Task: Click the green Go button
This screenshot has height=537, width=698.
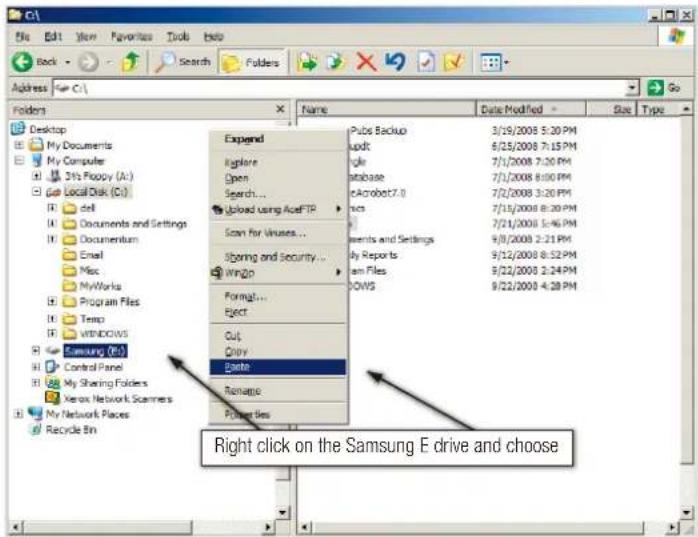Action: click(664, 87)
